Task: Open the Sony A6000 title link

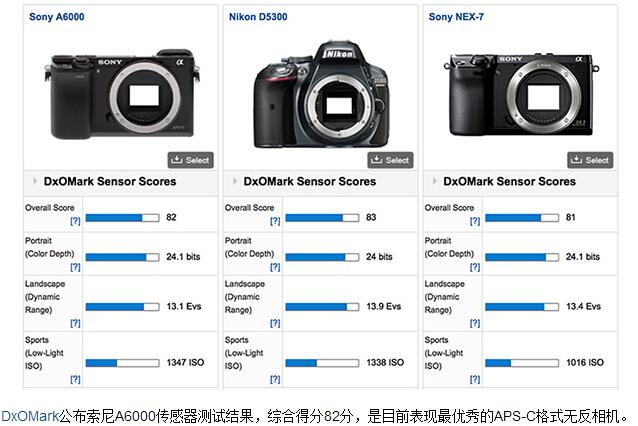Action: 57,17
